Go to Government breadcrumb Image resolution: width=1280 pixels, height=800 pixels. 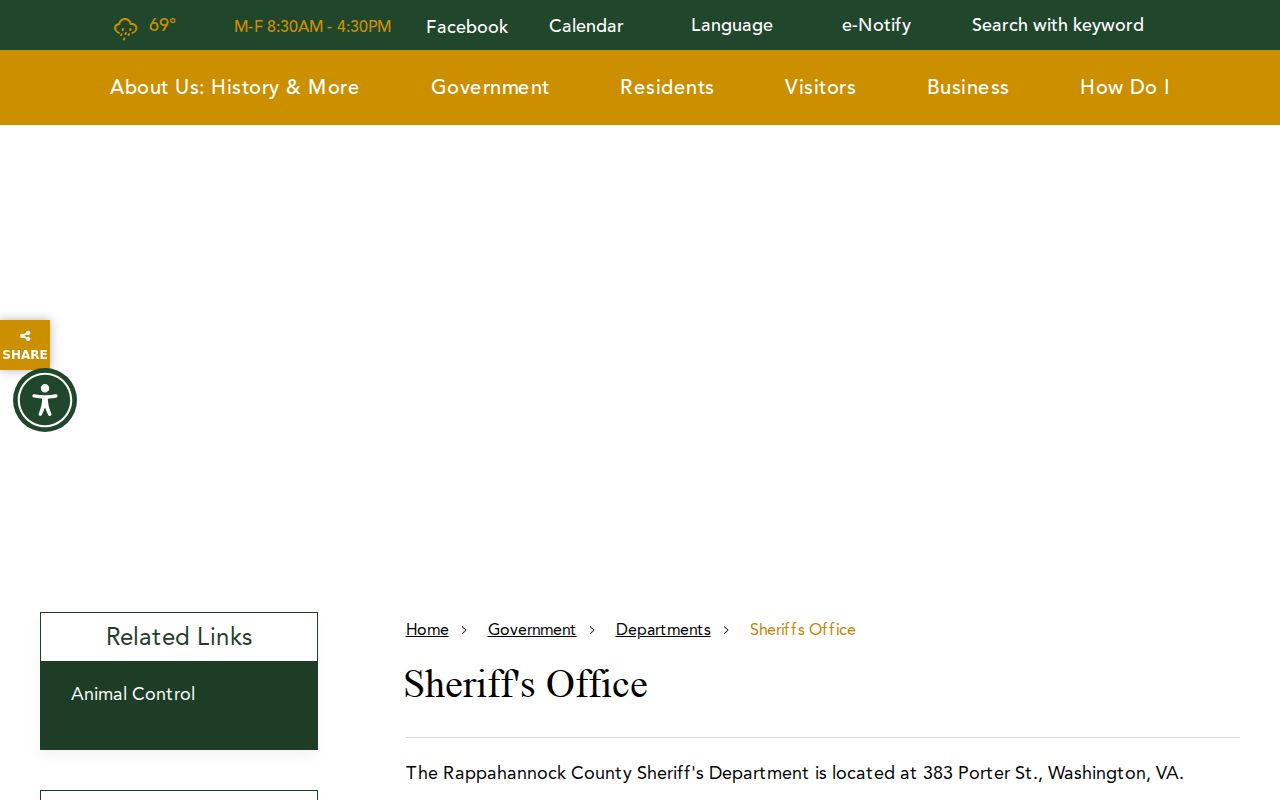point(532,629)
